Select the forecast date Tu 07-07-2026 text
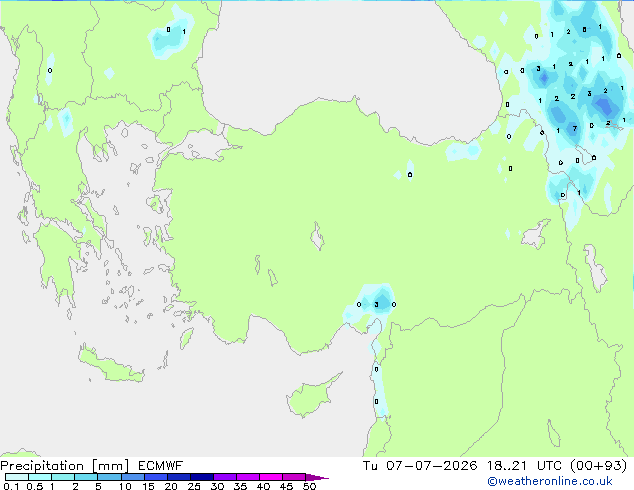634x490 pixels. tap(420, 466)
